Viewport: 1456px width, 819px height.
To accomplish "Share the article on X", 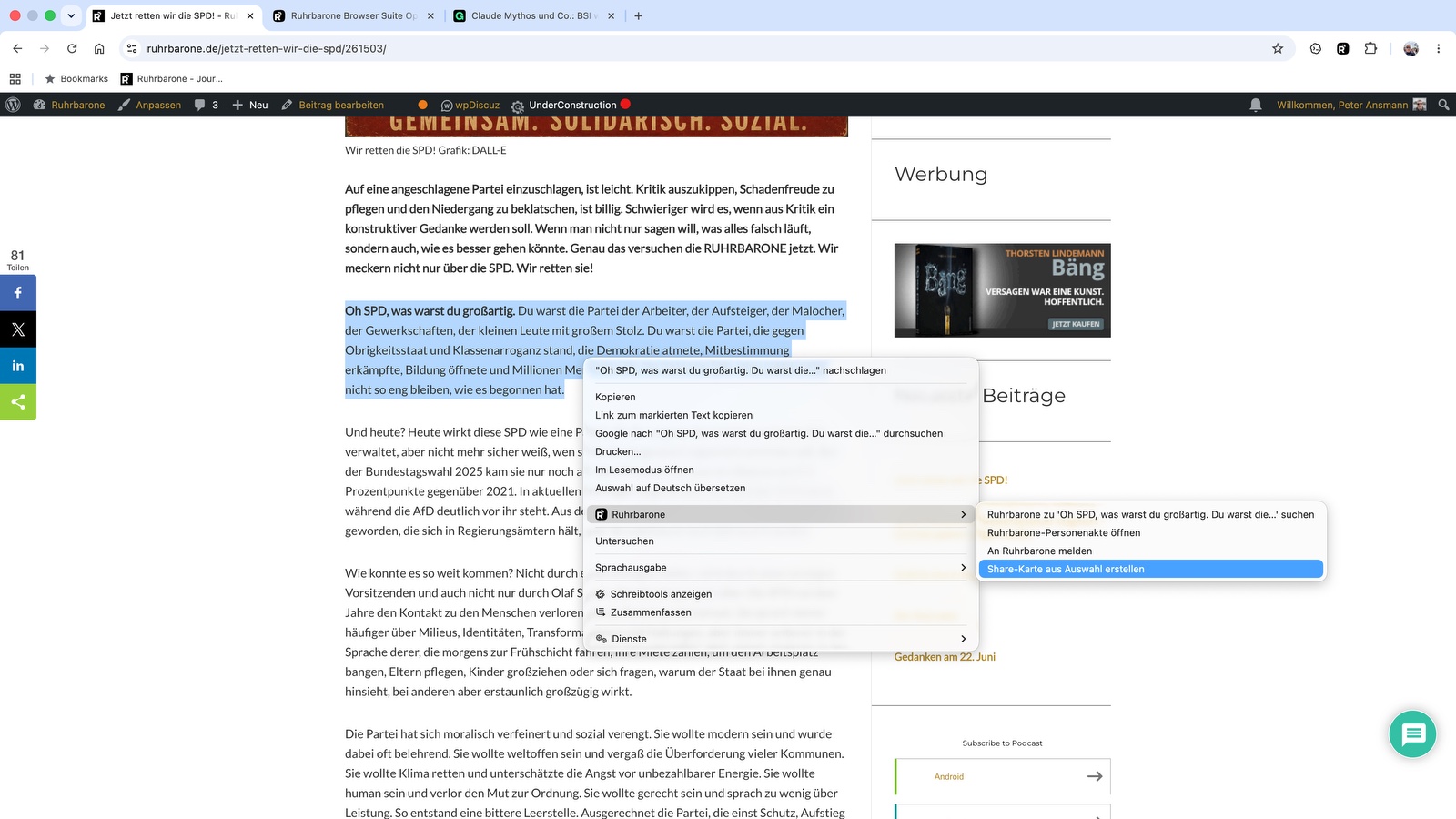I will pos(18,329).
